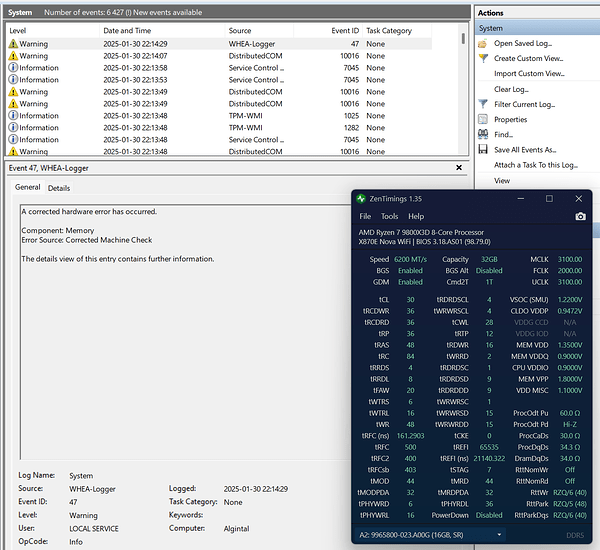Viewport: 600px width, 550px height.
Task: Click info icon of 22:13:58 Service Control row
Action: pyautogui.click(x=13, y=68)
